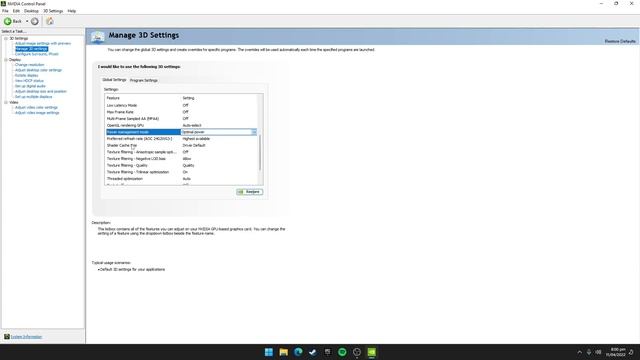Select the Shader Cache Size row
The width and height of the screenshot is (640, 360).
[182, 145]
